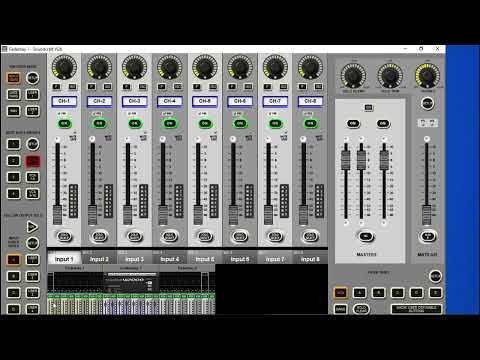Click the red-lit button in left bus section

[33, 161]
